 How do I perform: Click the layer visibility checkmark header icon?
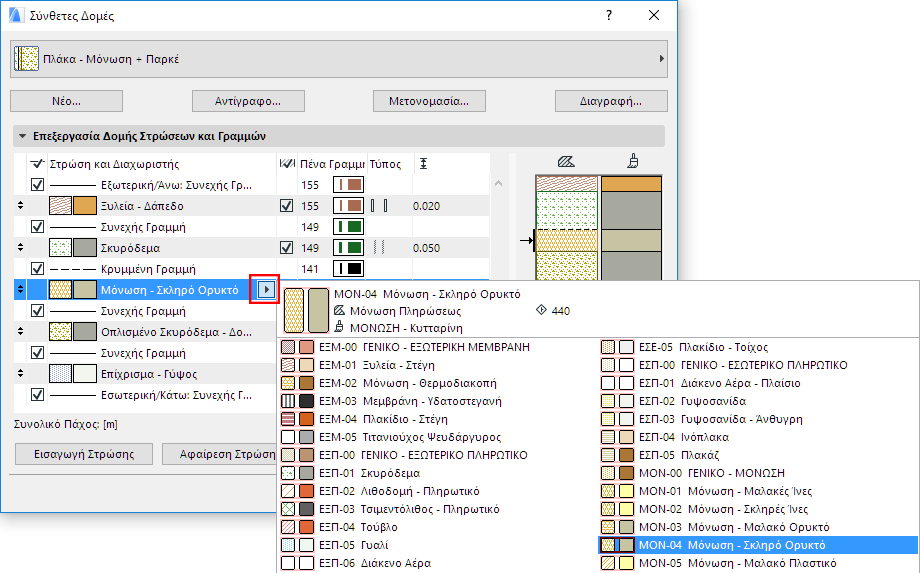click(38, 164)
